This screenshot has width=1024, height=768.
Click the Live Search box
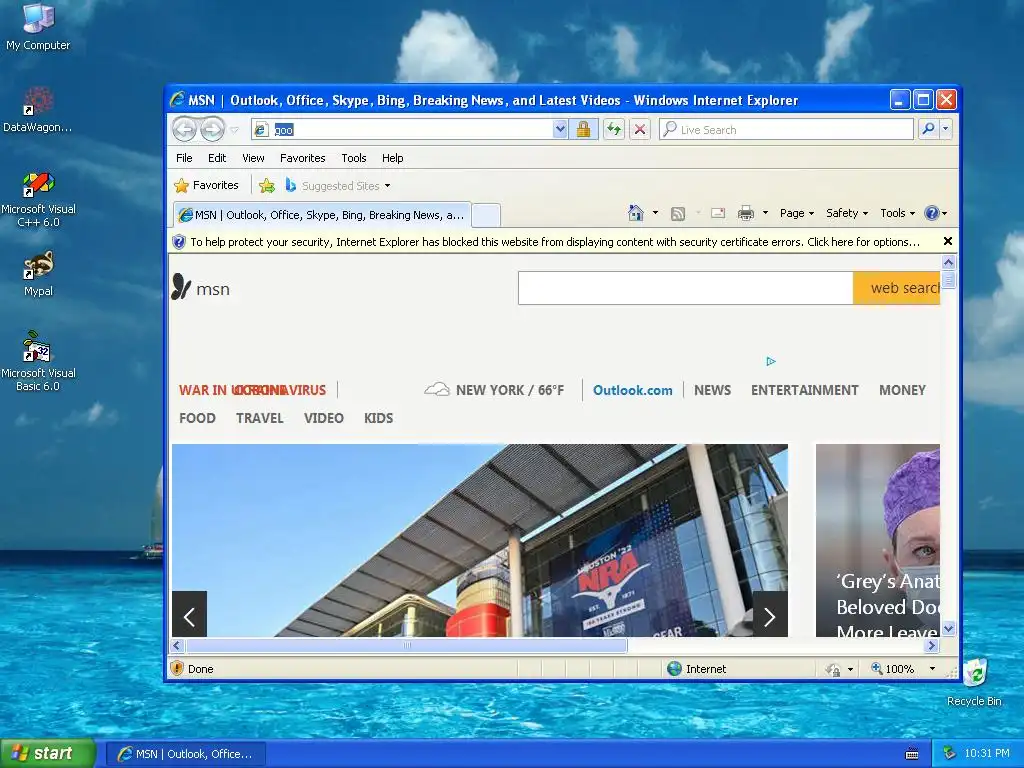coord(786,129)
